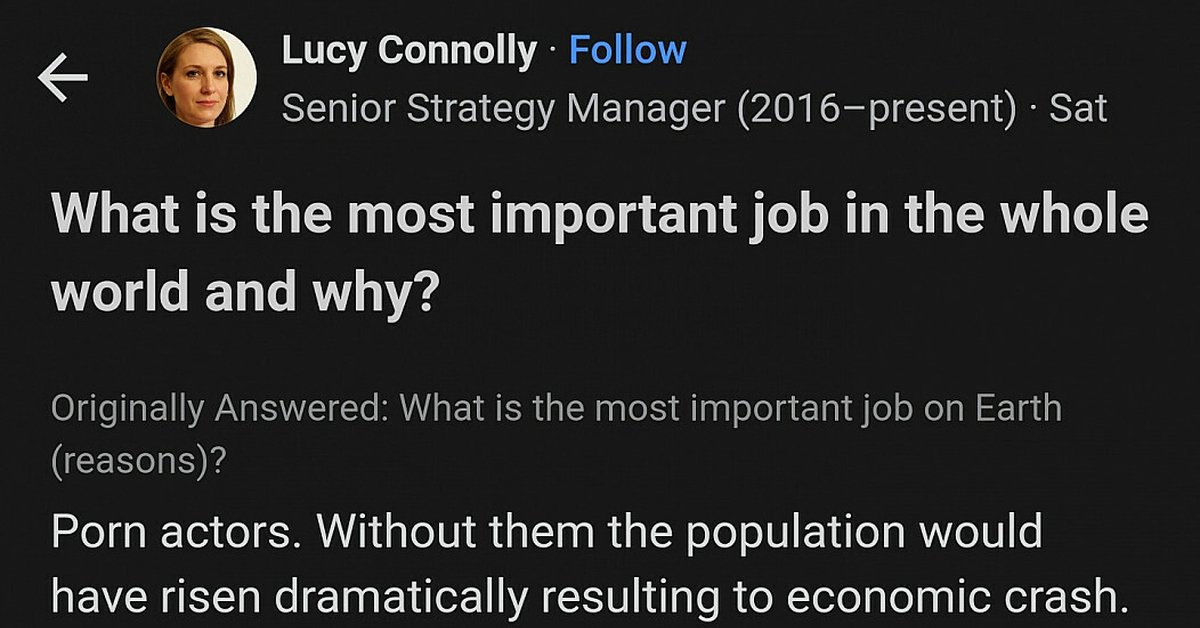Follow the answer's author

coord(627,50)
